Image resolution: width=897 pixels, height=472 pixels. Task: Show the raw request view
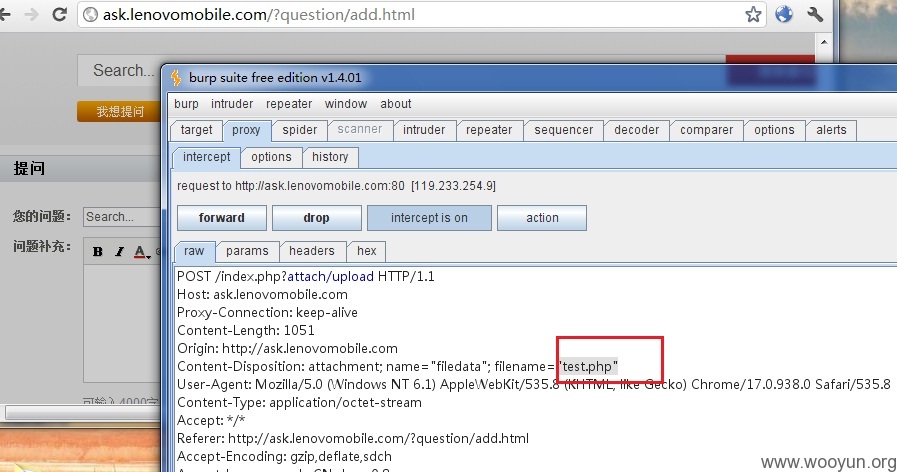[194, 251]
